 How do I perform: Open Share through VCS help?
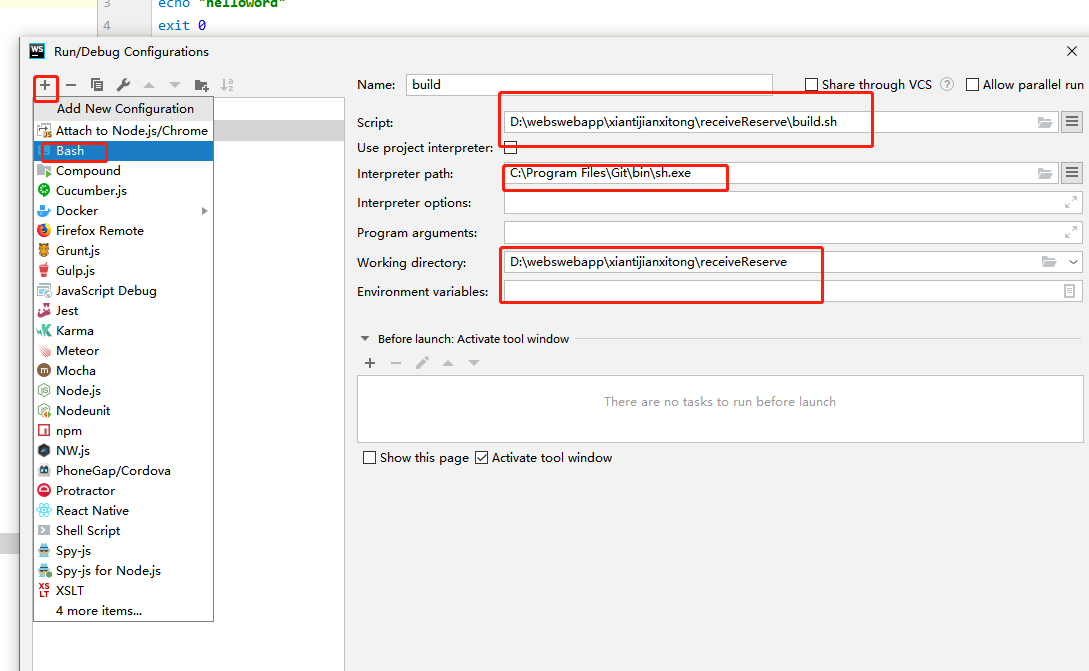click(x=946, y=84)
